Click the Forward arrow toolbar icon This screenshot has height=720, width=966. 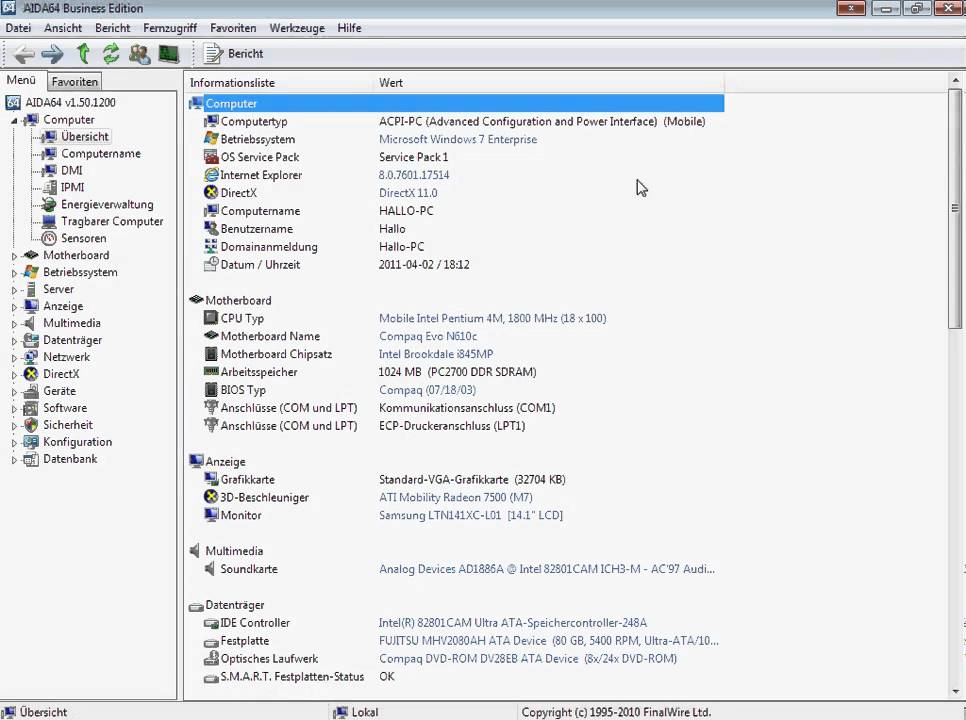tap(52, 54)
